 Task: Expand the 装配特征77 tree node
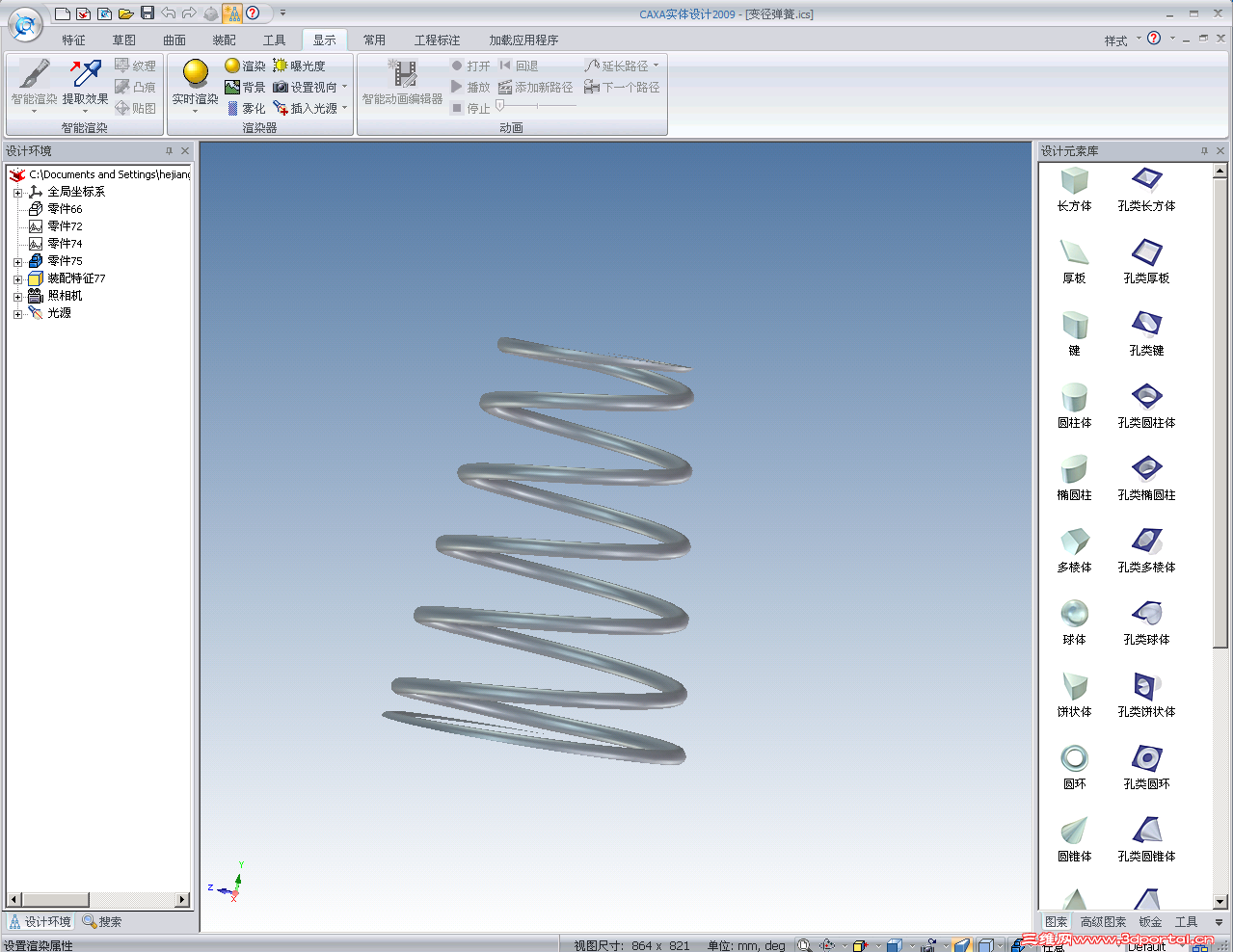click(17, 278)
